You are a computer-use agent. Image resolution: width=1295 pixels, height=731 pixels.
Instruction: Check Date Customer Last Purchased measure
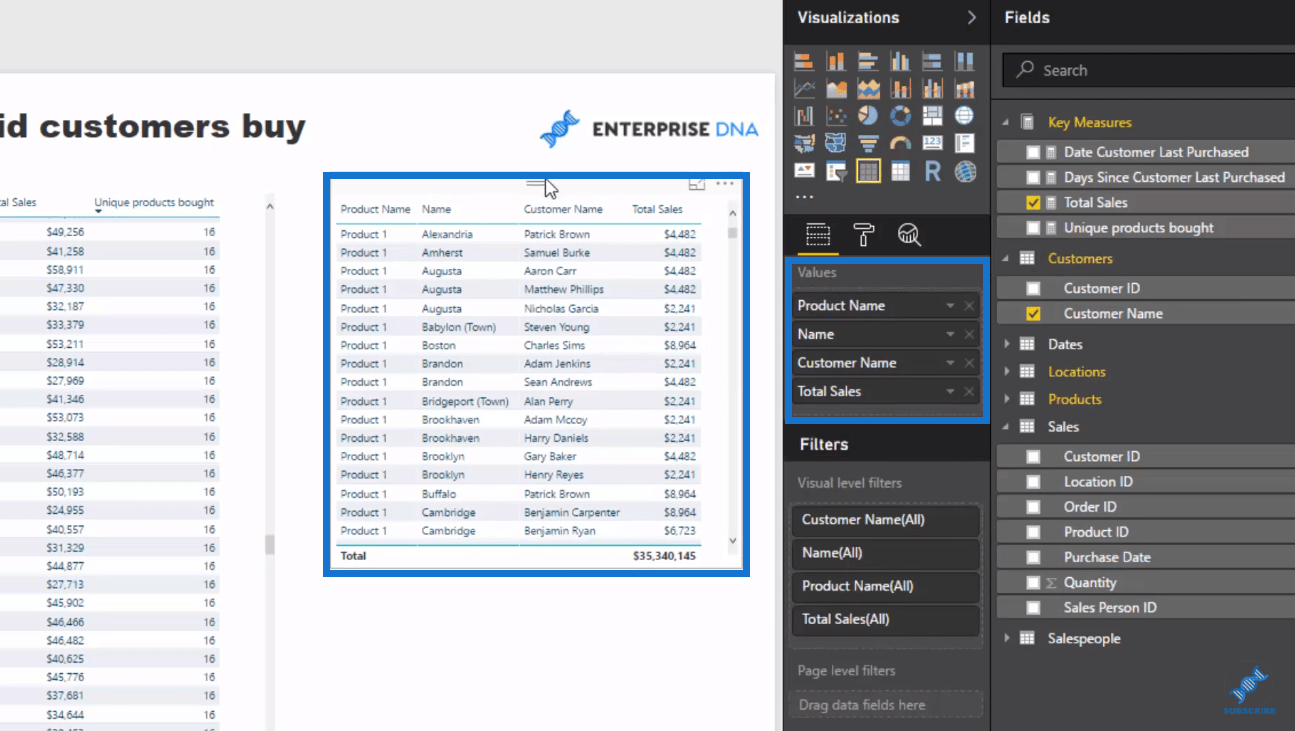[1034, 152]
